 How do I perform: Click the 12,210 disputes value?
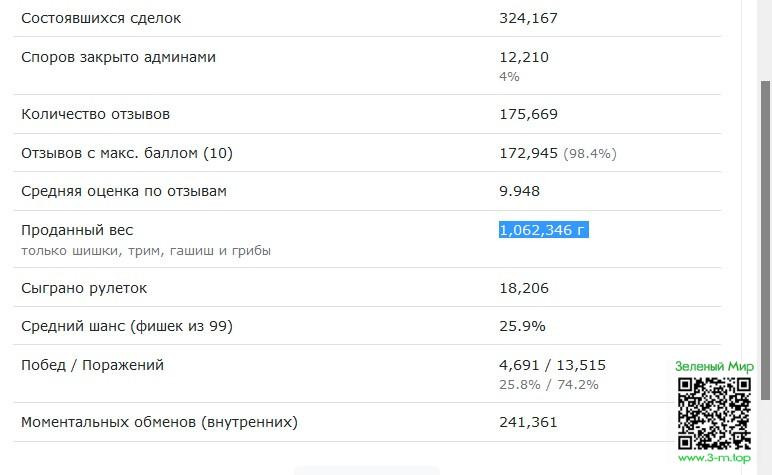tap(524, 57)
